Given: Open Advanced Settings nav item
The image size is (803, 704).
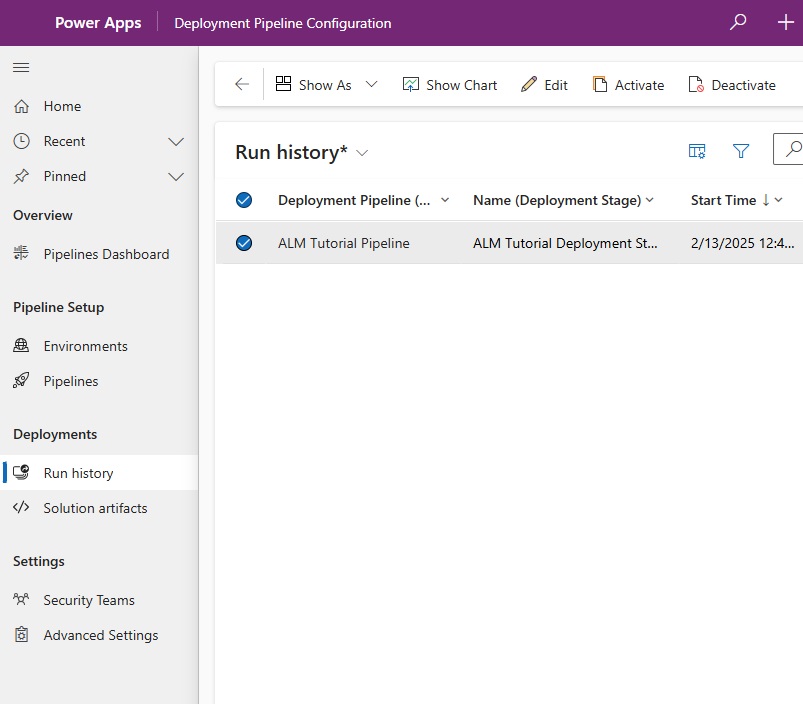Looking at the screenshot, I should (99, 635).
